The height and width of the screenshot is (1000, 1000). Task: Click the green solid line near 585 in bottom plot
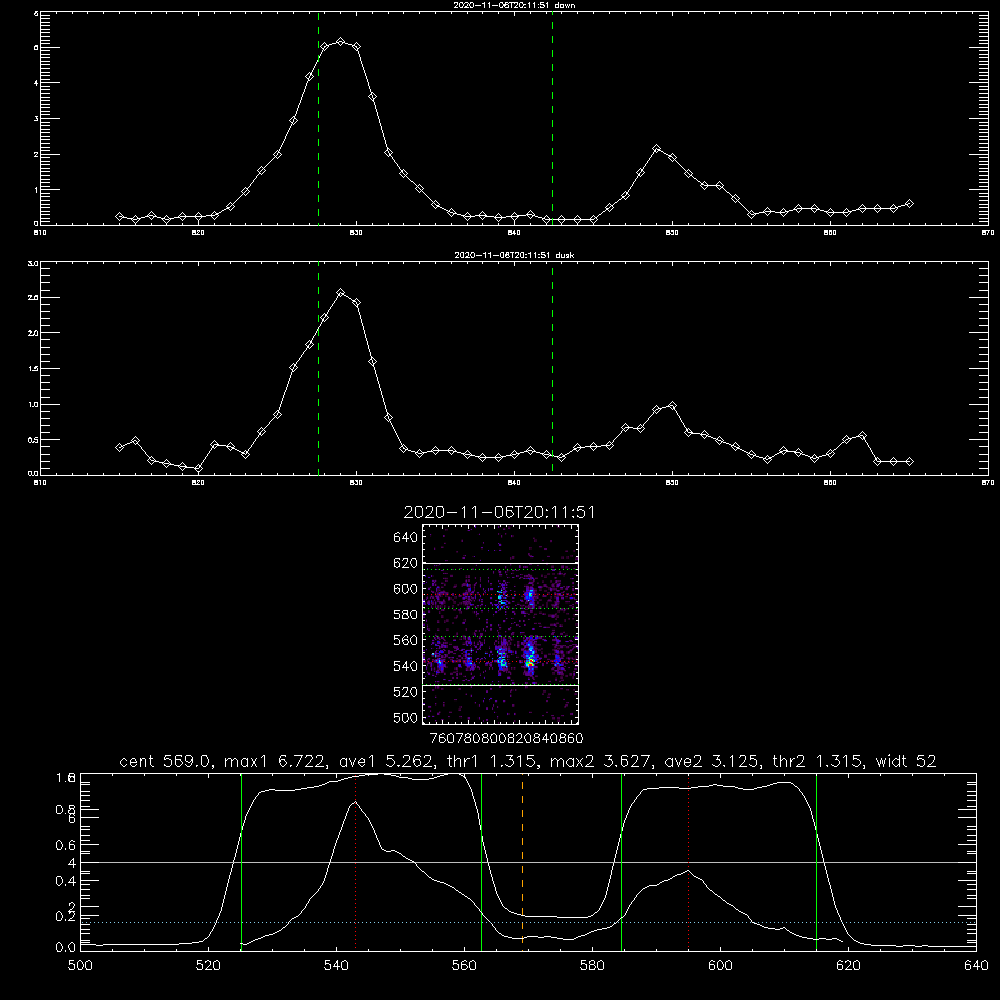tap(621, 861)
